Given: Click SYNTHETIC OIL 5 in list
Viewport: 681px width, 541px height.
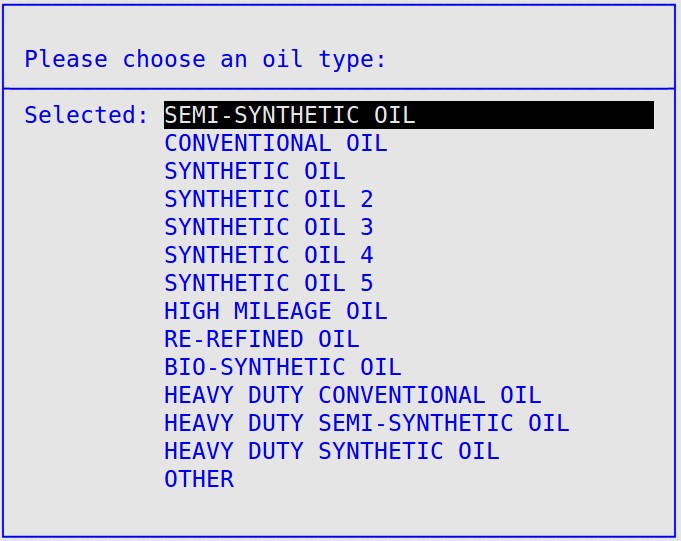Looking at the screenshot, I should tap(269, 283).
